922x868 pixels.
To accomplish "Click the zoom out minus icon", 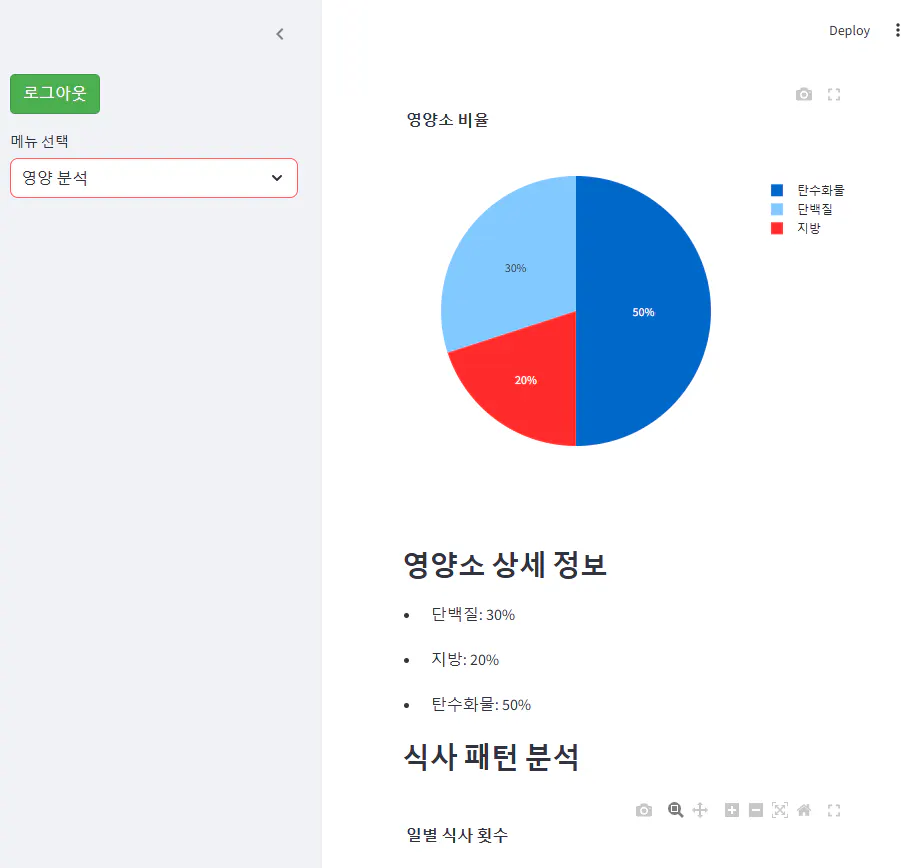I will point(756,810).
